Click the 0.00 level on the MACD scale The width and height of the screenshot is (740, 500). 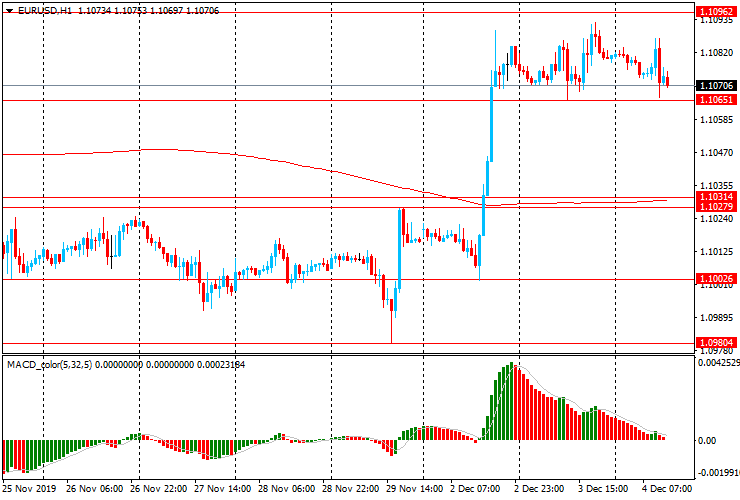(707, 441)
